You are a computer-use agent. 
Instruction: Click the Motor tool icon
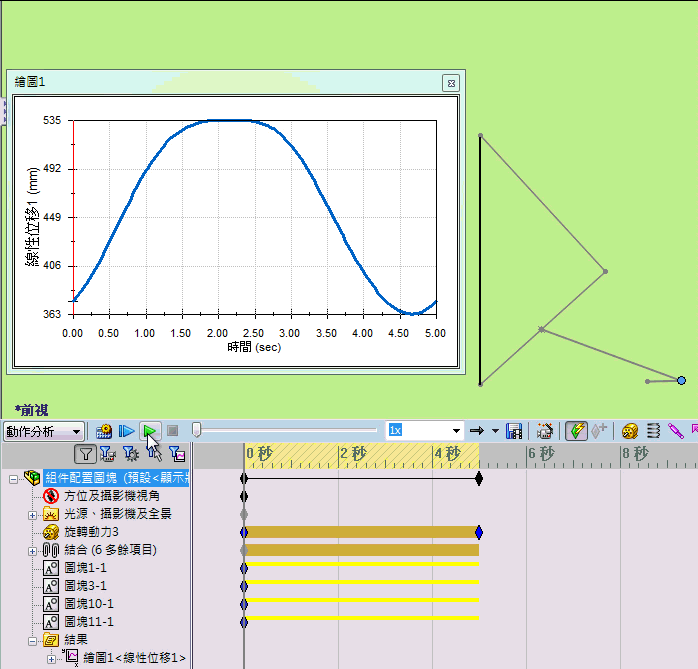tap(629, 431)
